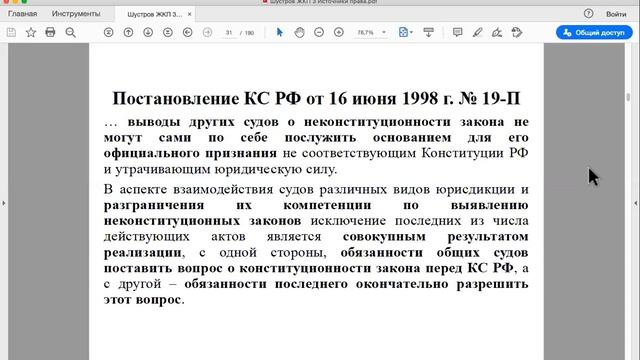Click the words неконституционных законов
The image size is (640, 360).
click(x=202, y=221)
